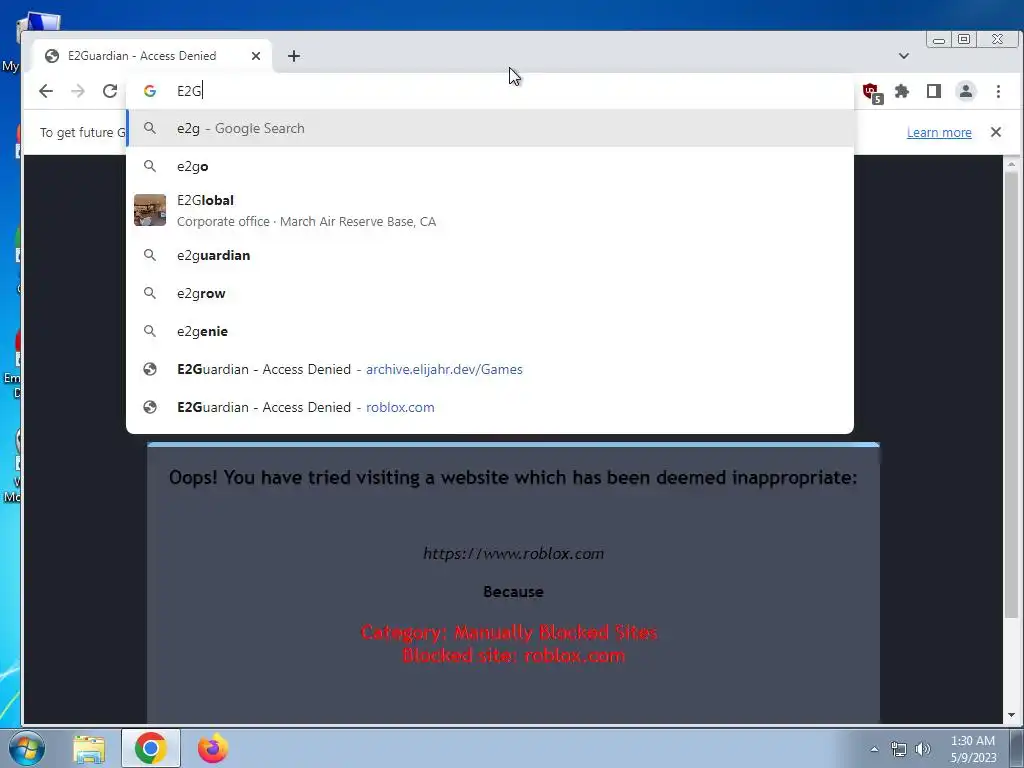Launch Firefox from the taskbar

213,748
